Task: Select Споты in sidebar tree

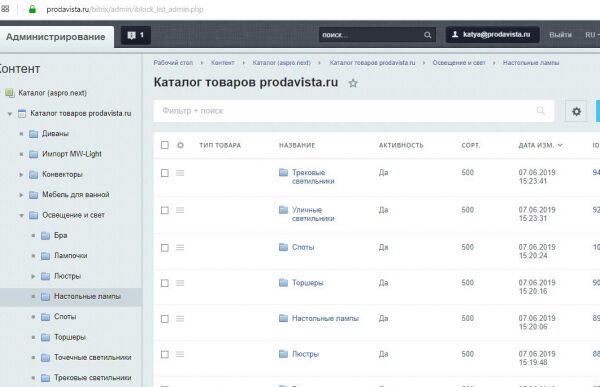Action: click(x=65, y=317)
